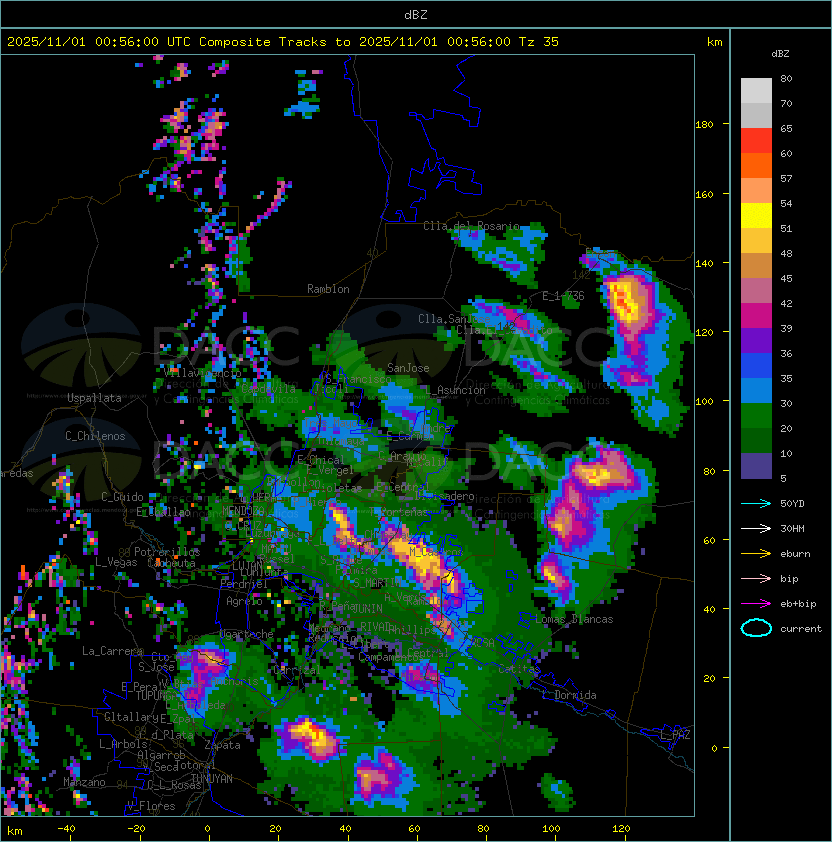
Task: Click the 'C_Guido' map label
Action: click(122, 497)
